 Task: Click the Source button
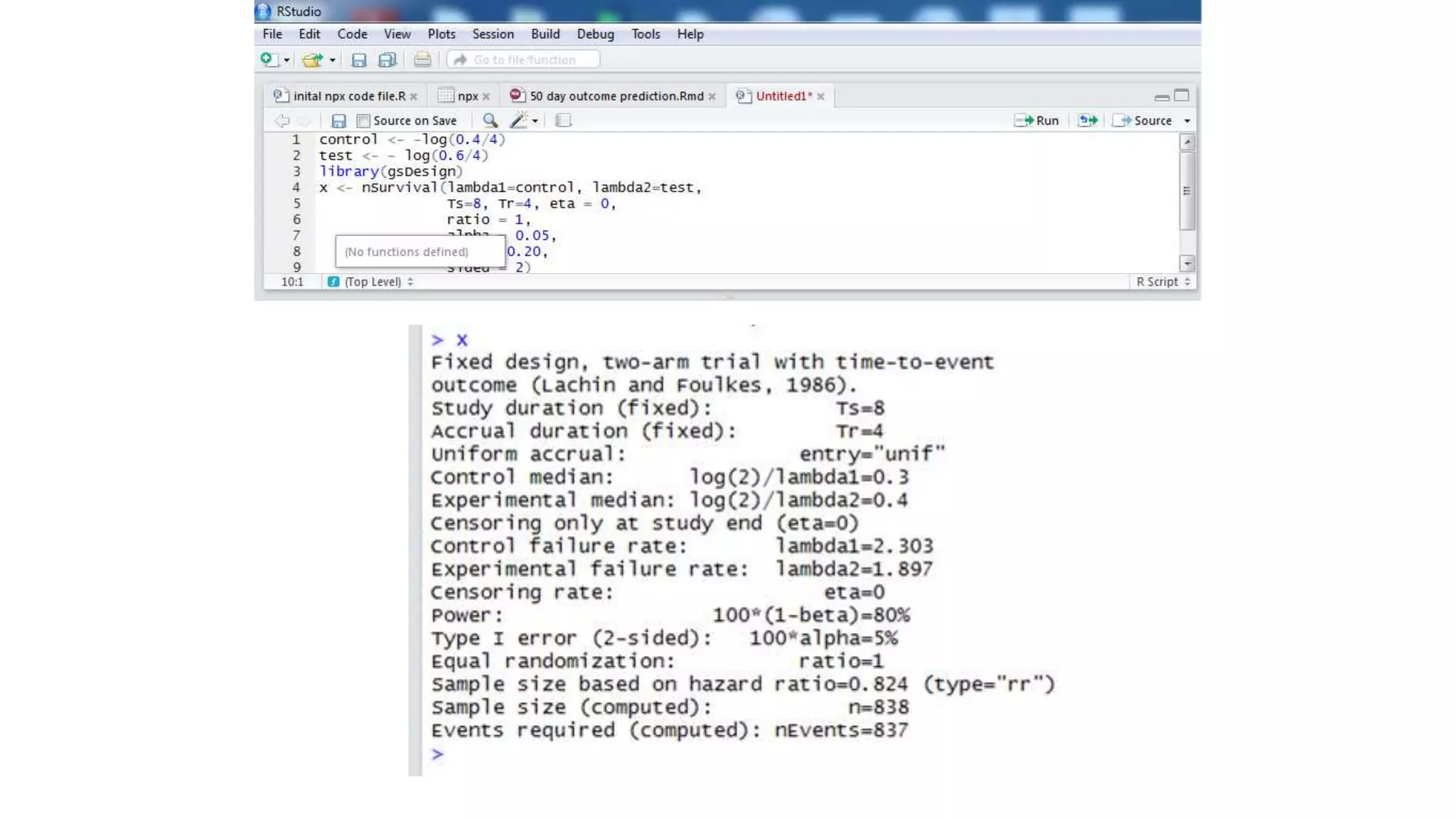[x=1143, y=121]
